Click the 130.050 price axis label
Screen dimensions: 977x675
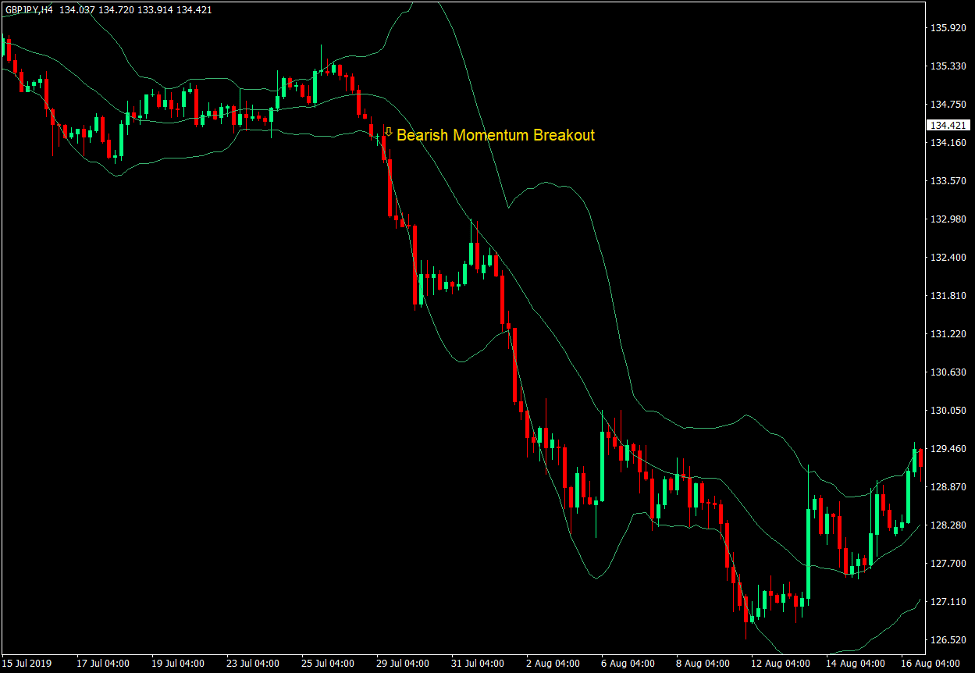click(947, 410)
